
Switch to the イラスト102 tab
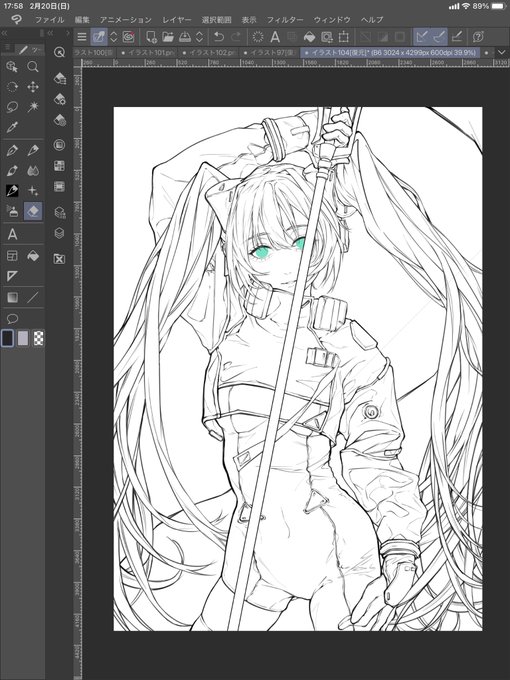209,52
